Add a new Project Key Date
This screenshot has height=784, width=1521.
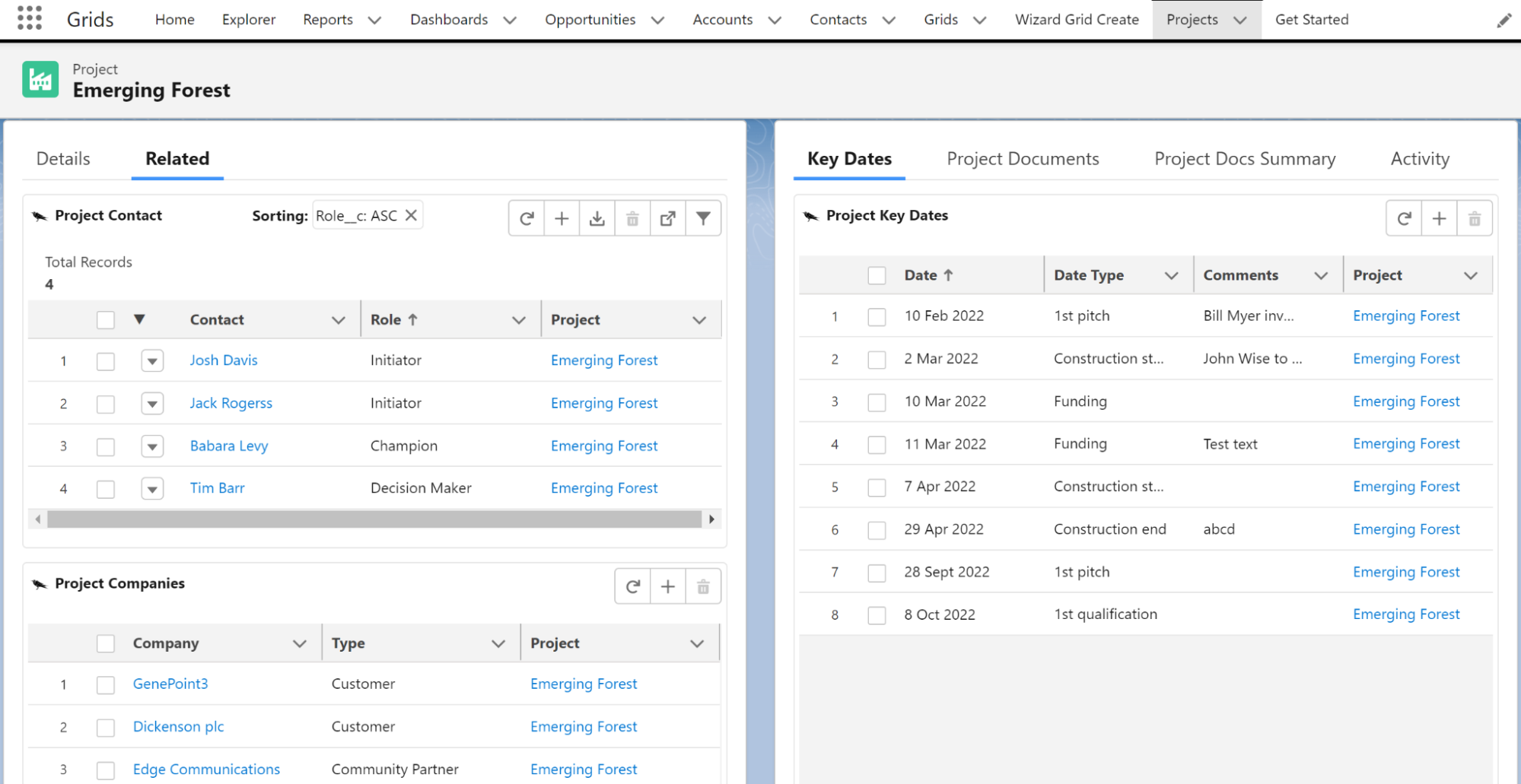pyautogui.click(x=1440, y=219)
